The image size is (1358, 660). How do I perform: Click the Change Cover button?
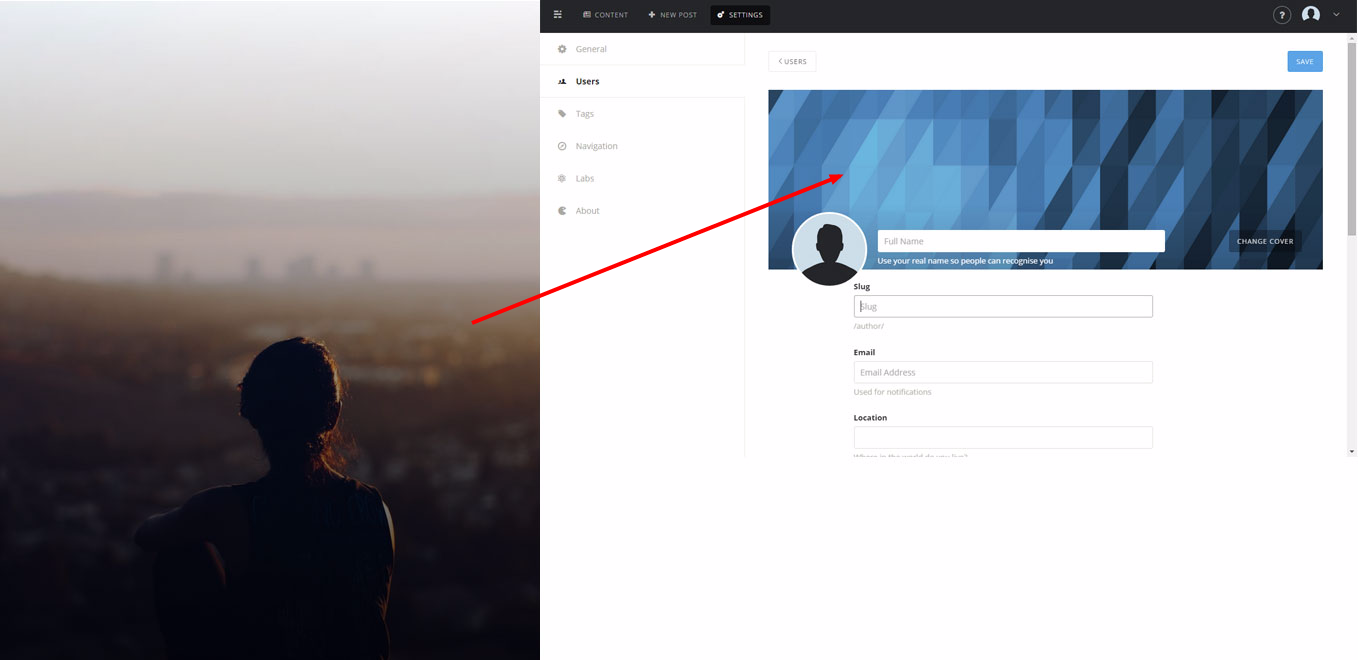[x=1265, y=241]
